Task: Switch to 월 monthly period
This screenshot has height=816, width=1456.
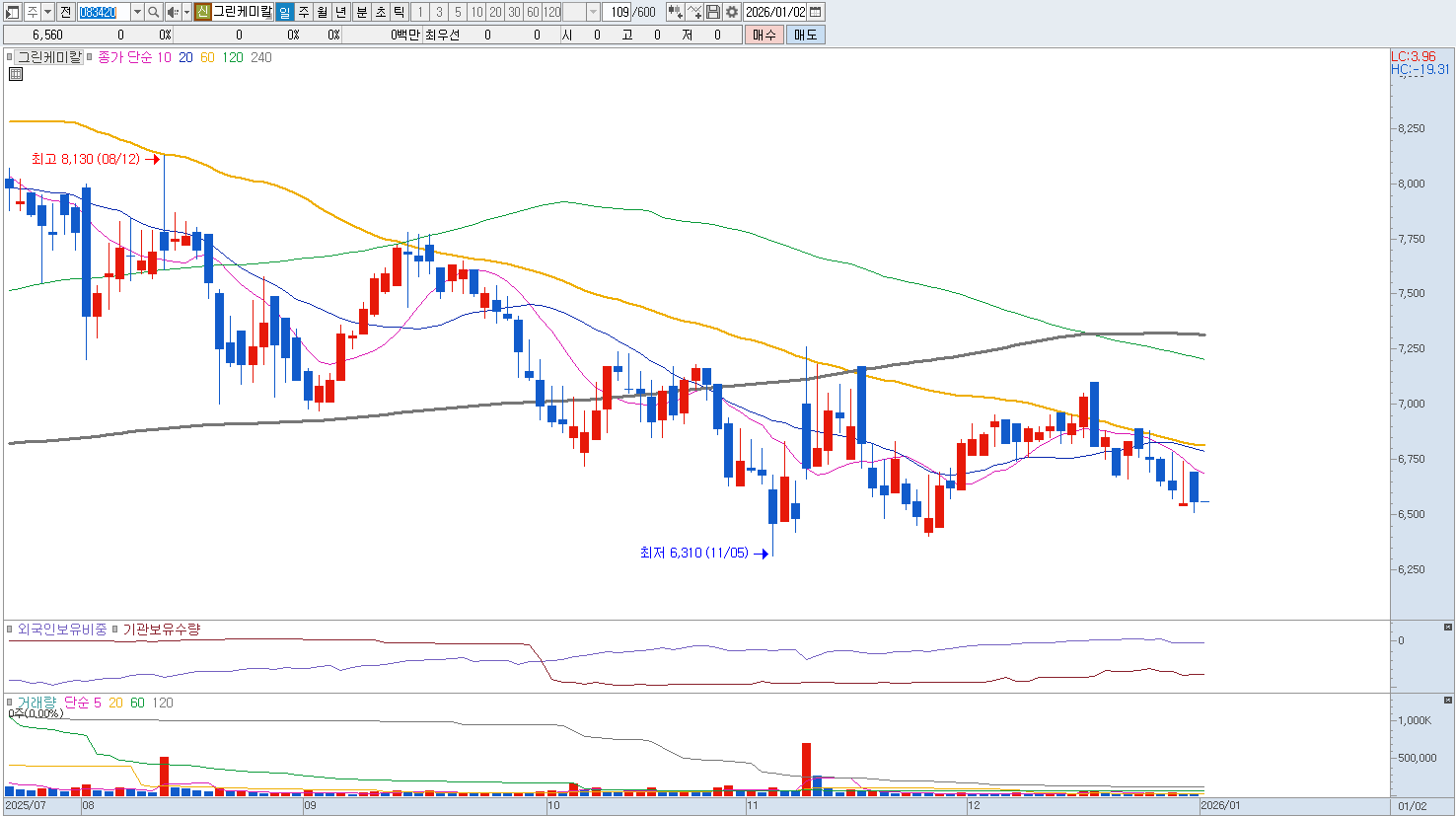Action: pyautogui.click(x=323, y=12)
